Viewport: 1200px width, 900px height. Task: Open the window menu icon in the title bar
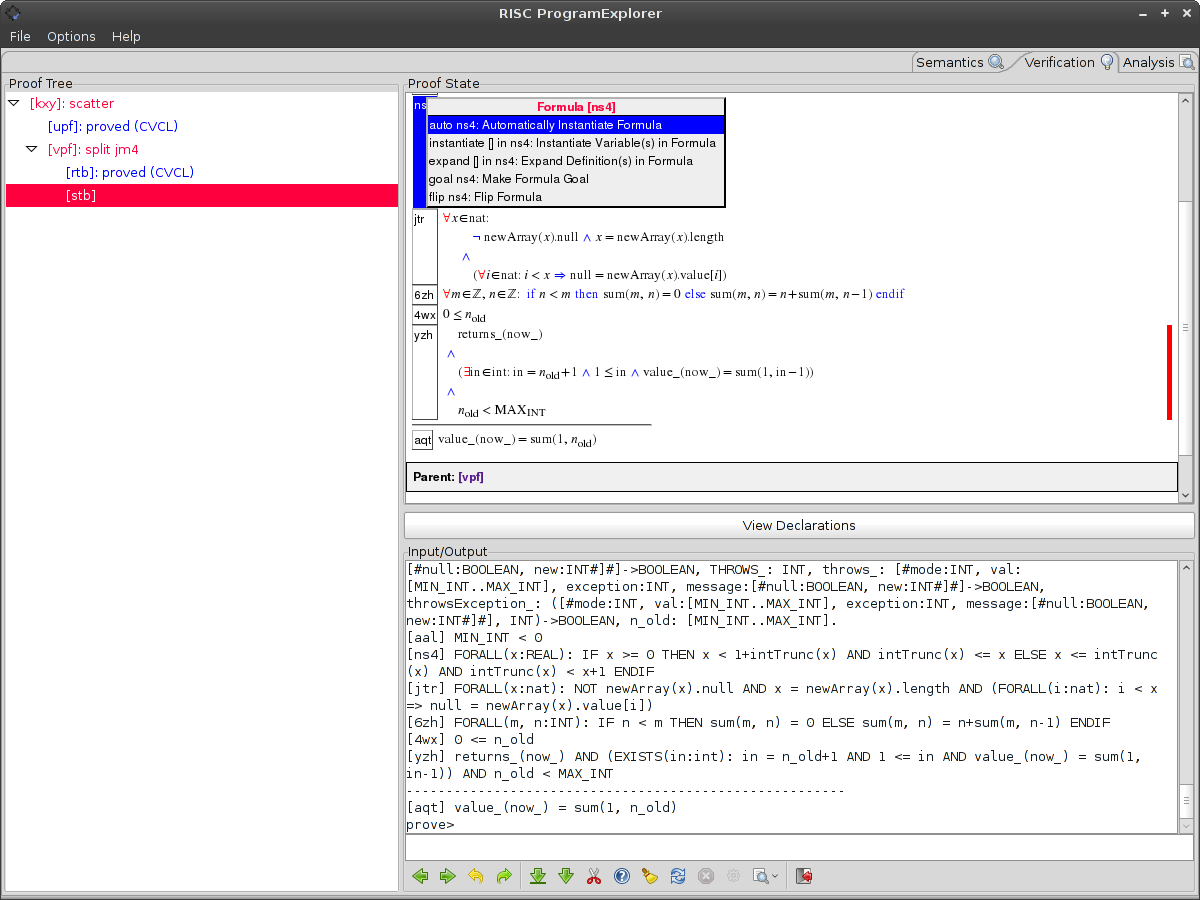(13, 13)
